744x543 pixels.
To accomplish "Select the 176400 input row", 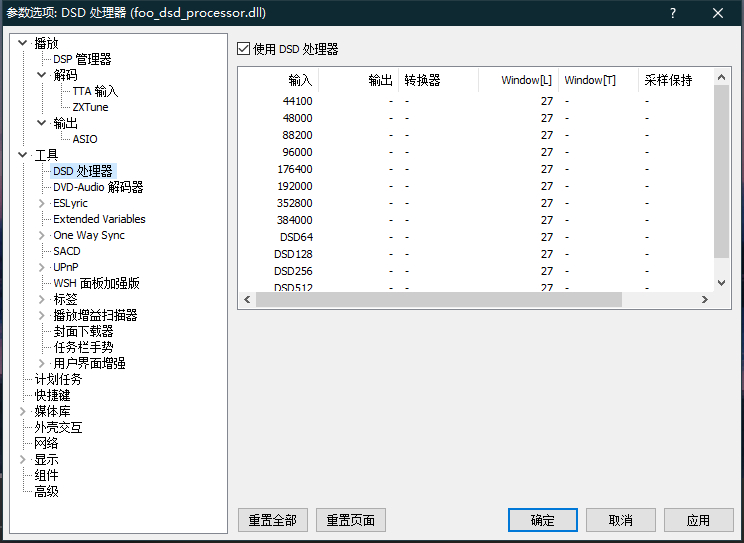I will 476,169.
